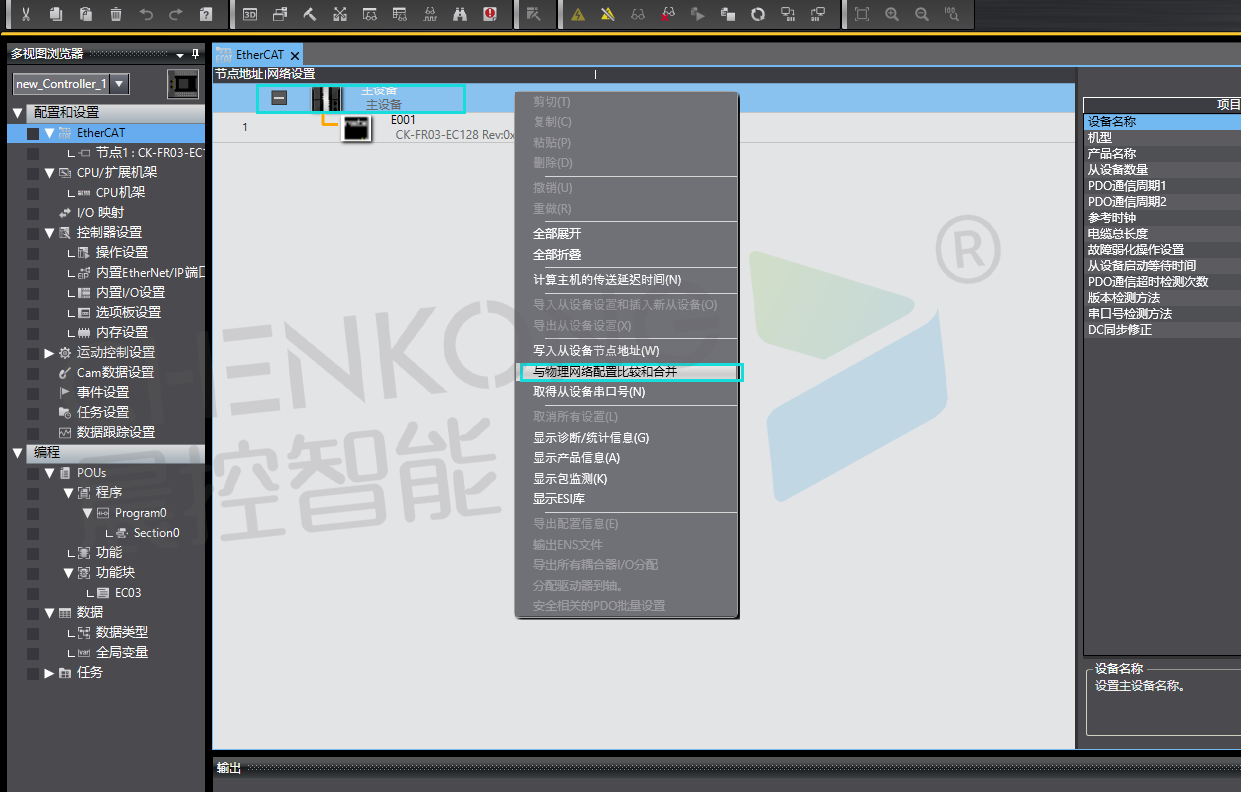The height and width of the screenshot is (792, 1241).
Task: Click the Cut scissors icon in toolbar
Action: (x=26, y=14)
